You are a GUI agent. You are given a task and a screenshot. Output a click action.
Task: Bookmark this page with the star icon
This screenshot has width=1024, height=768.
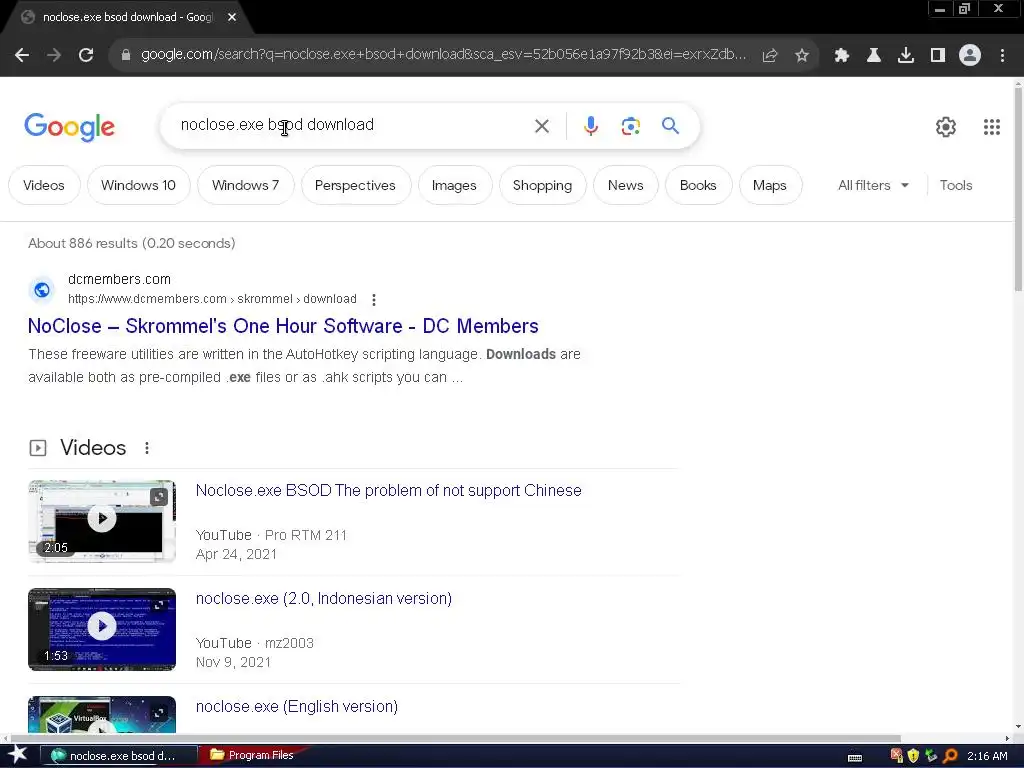[x=802, y=55]
